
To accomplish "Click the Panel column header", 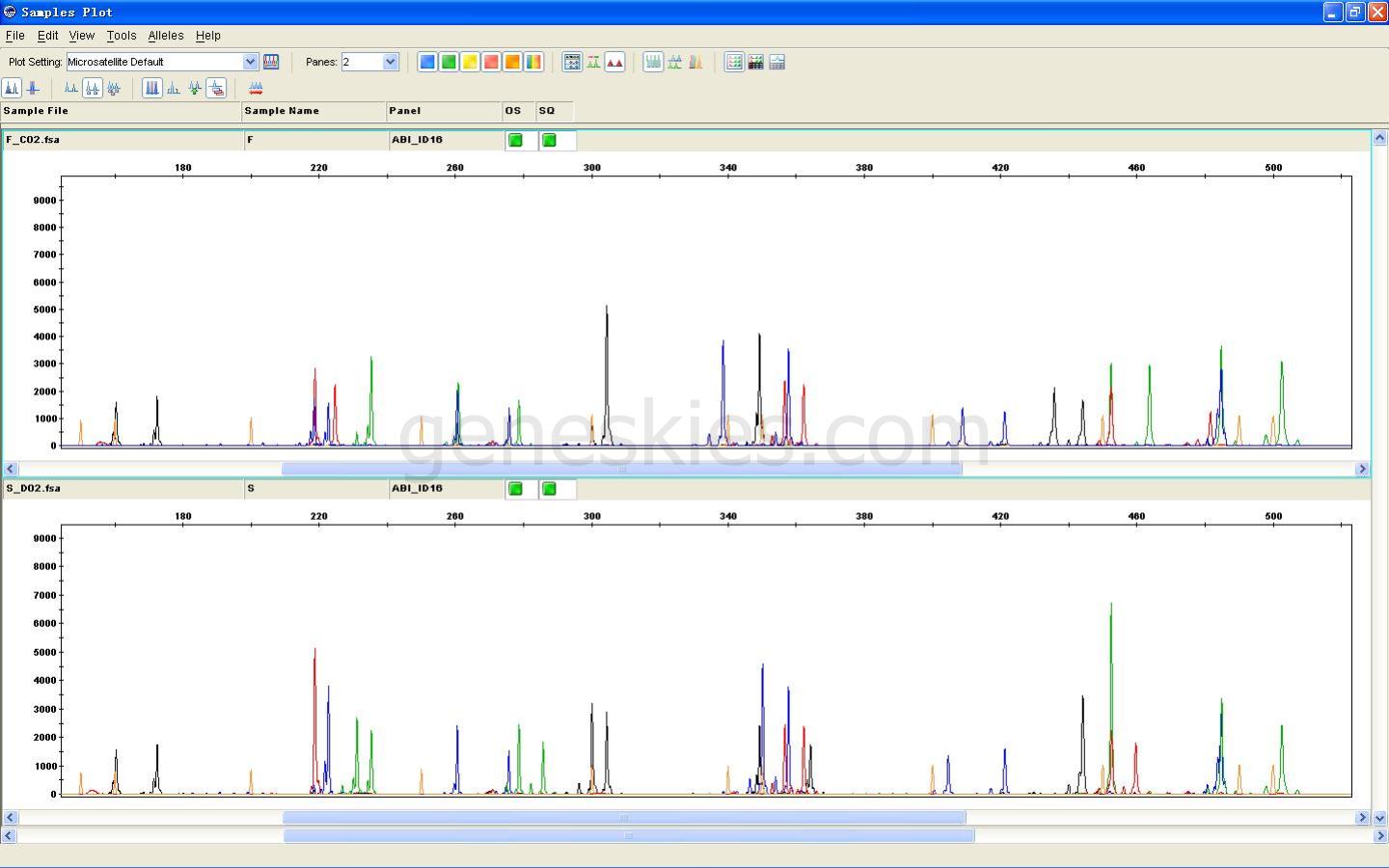I will point(444,111).
